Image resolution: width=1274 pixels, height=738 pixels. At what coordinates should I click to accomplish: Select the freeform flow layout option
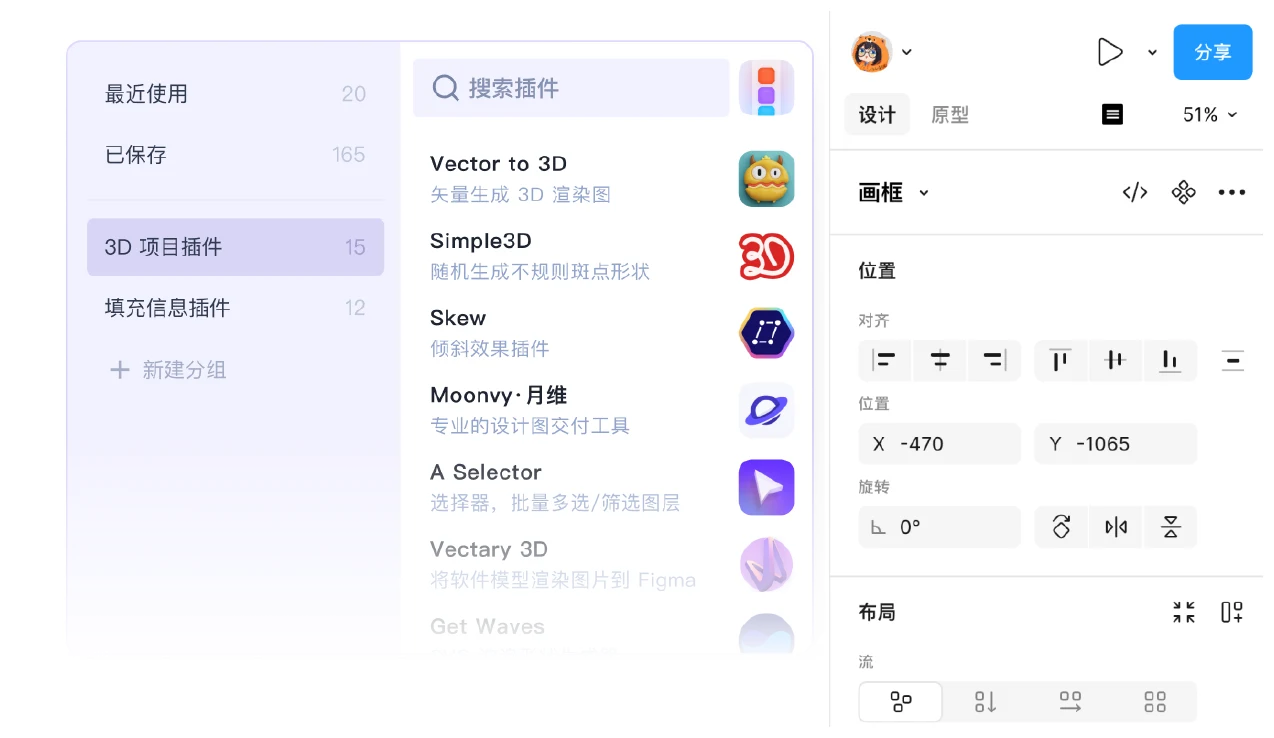pos(901,702)
